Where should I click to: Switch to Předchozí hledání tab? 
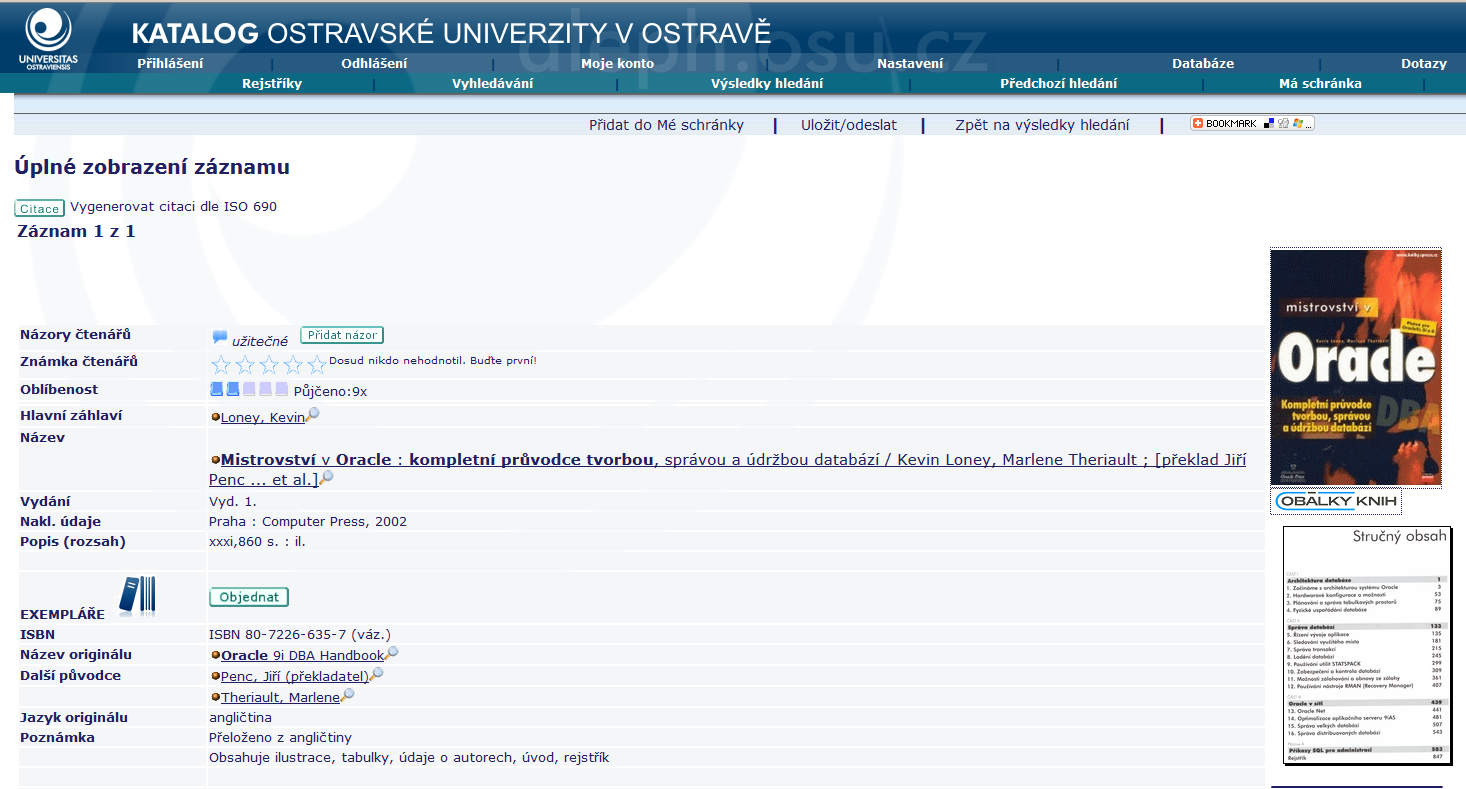pos(1059,83)
